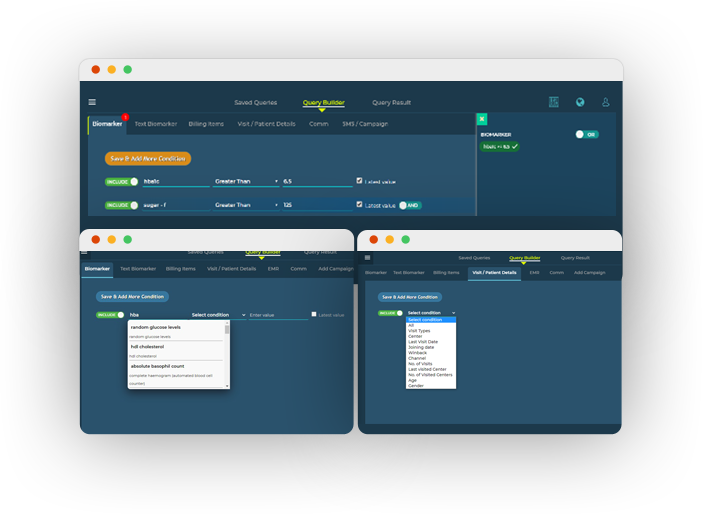Toggle INCLUDE switch in bottom-right window
The width and height of the screenshot is (703, 514).
(390, 313)
